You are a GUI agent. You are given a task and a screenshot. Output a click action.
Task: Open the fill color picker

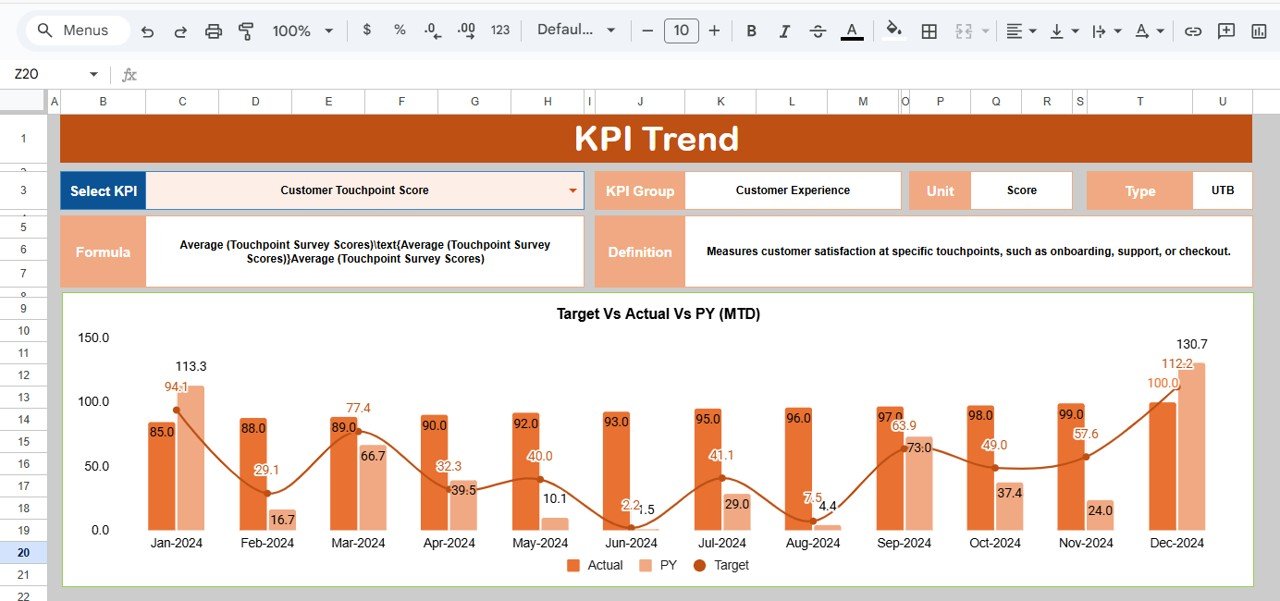(893, 31)
